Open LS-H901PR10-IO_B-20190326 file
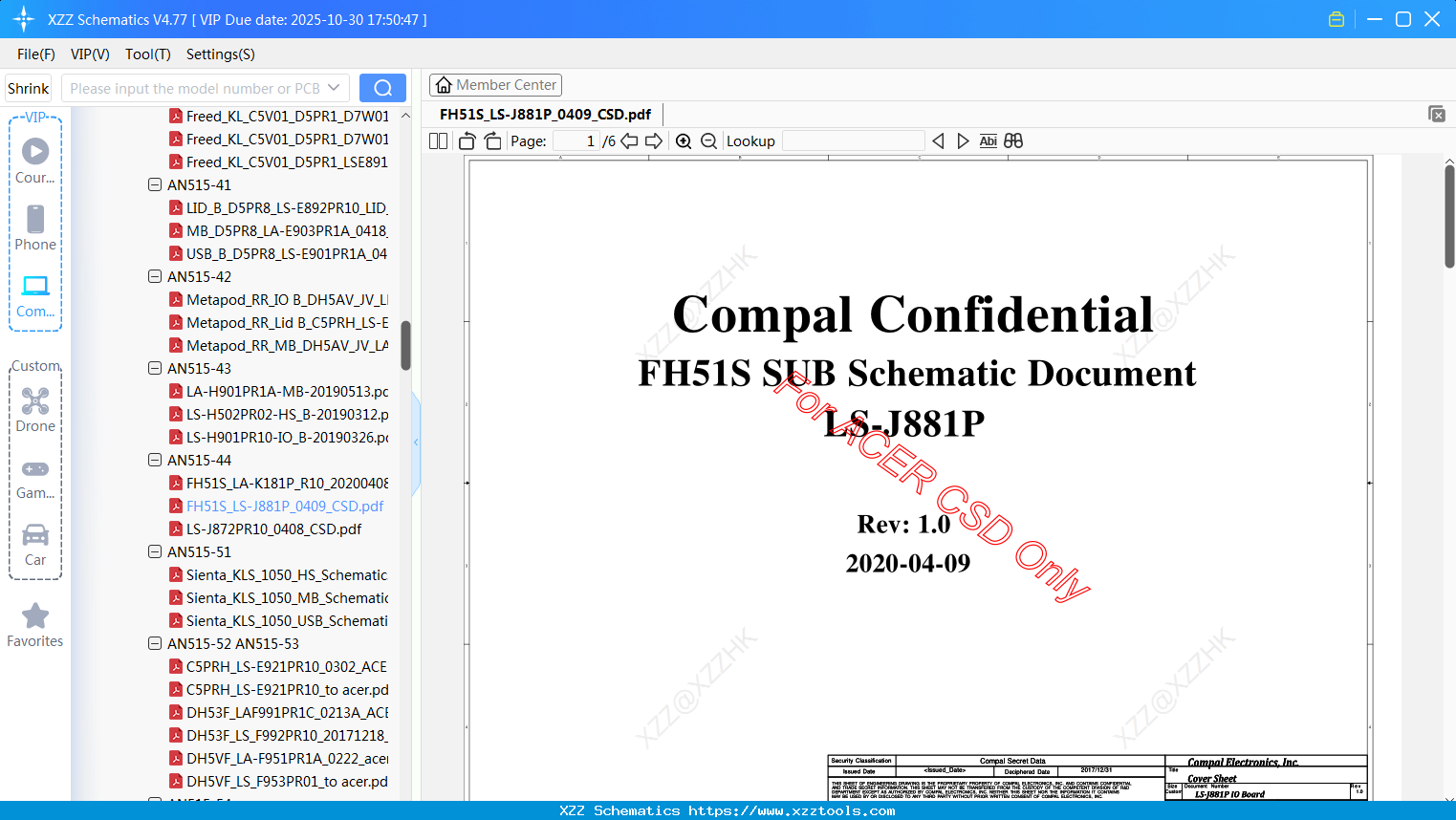 pyautogui.click(x=278, y=437)
